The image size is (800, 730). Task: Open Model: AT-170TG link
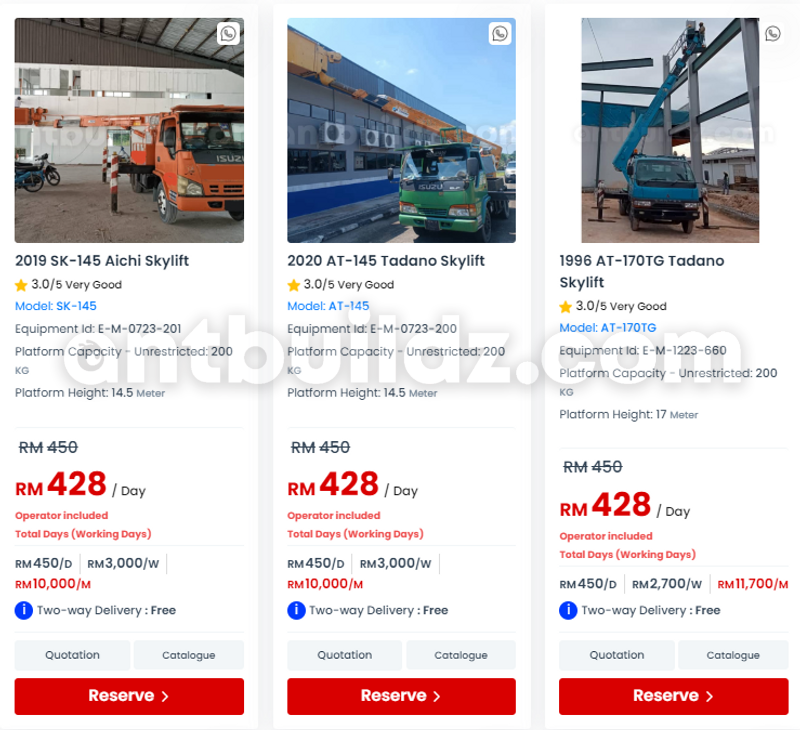pyautogui.click(x=608, y=328)
